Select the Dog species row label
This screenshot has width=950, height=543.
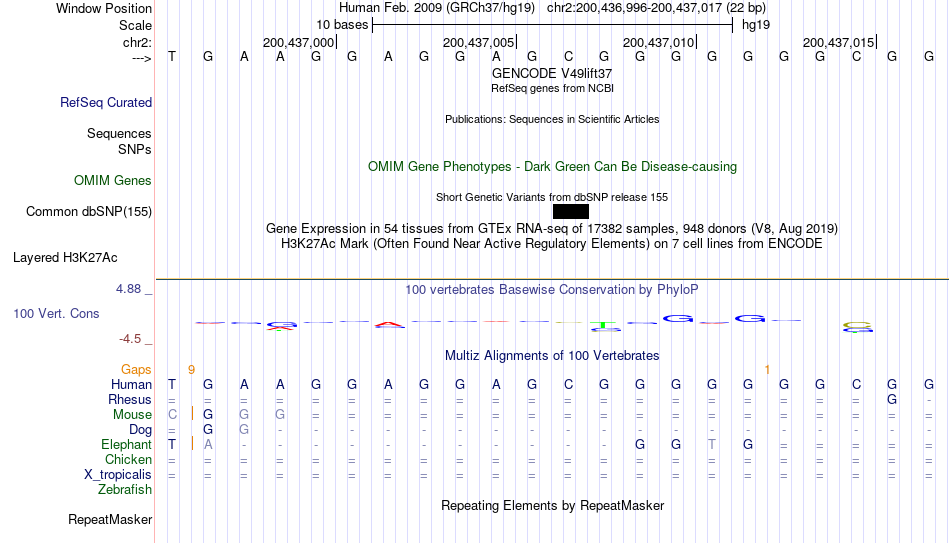[140, 430]
